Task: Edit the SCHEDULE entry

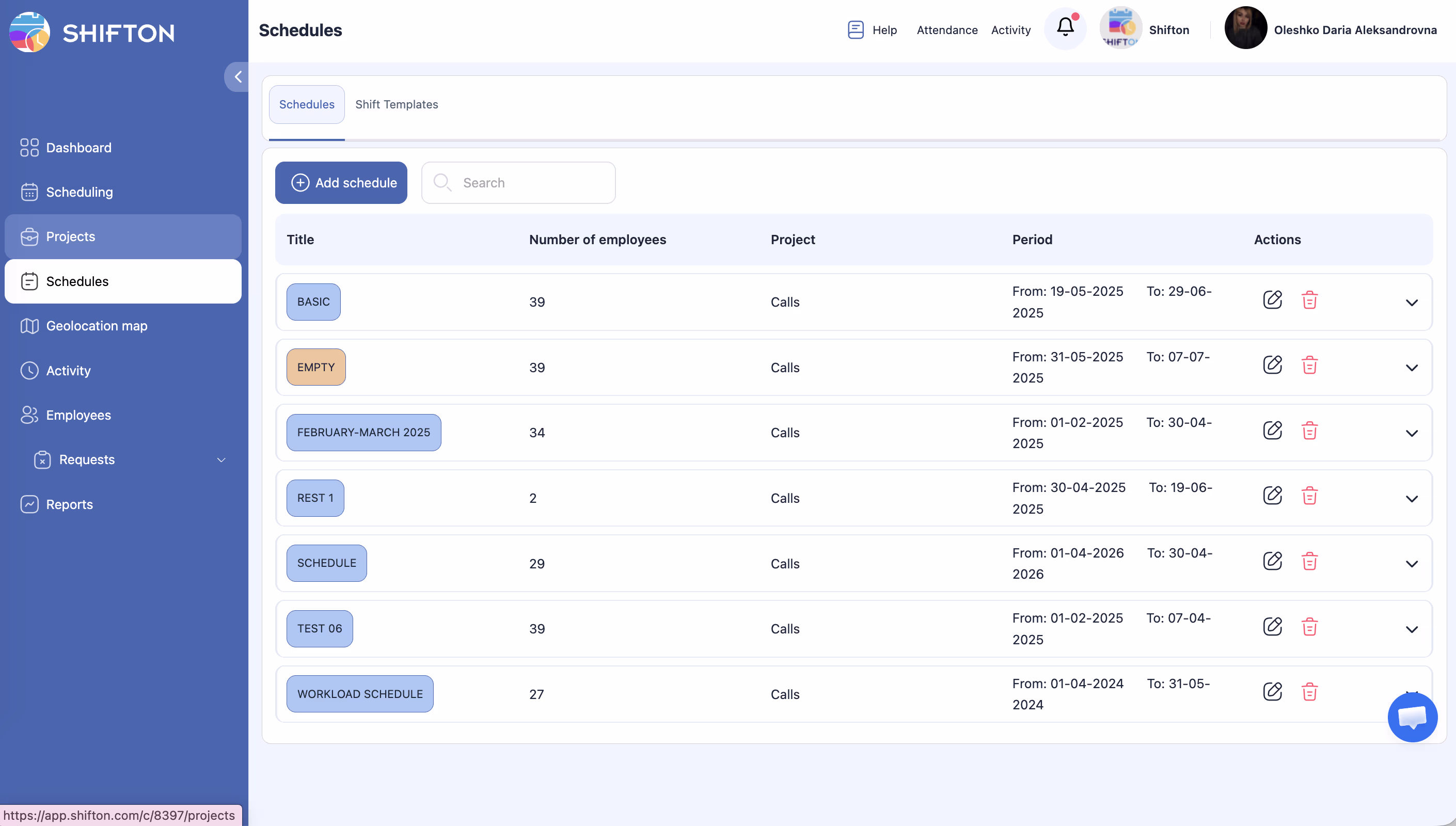Action: click(x=1272, y=561)
